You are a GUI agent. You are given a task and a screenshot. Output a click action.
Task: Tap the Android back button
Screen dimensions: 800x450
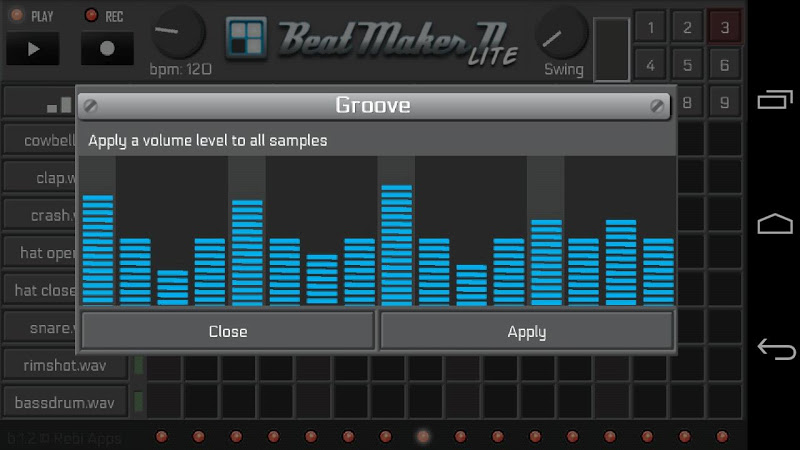tap(776, 349)
